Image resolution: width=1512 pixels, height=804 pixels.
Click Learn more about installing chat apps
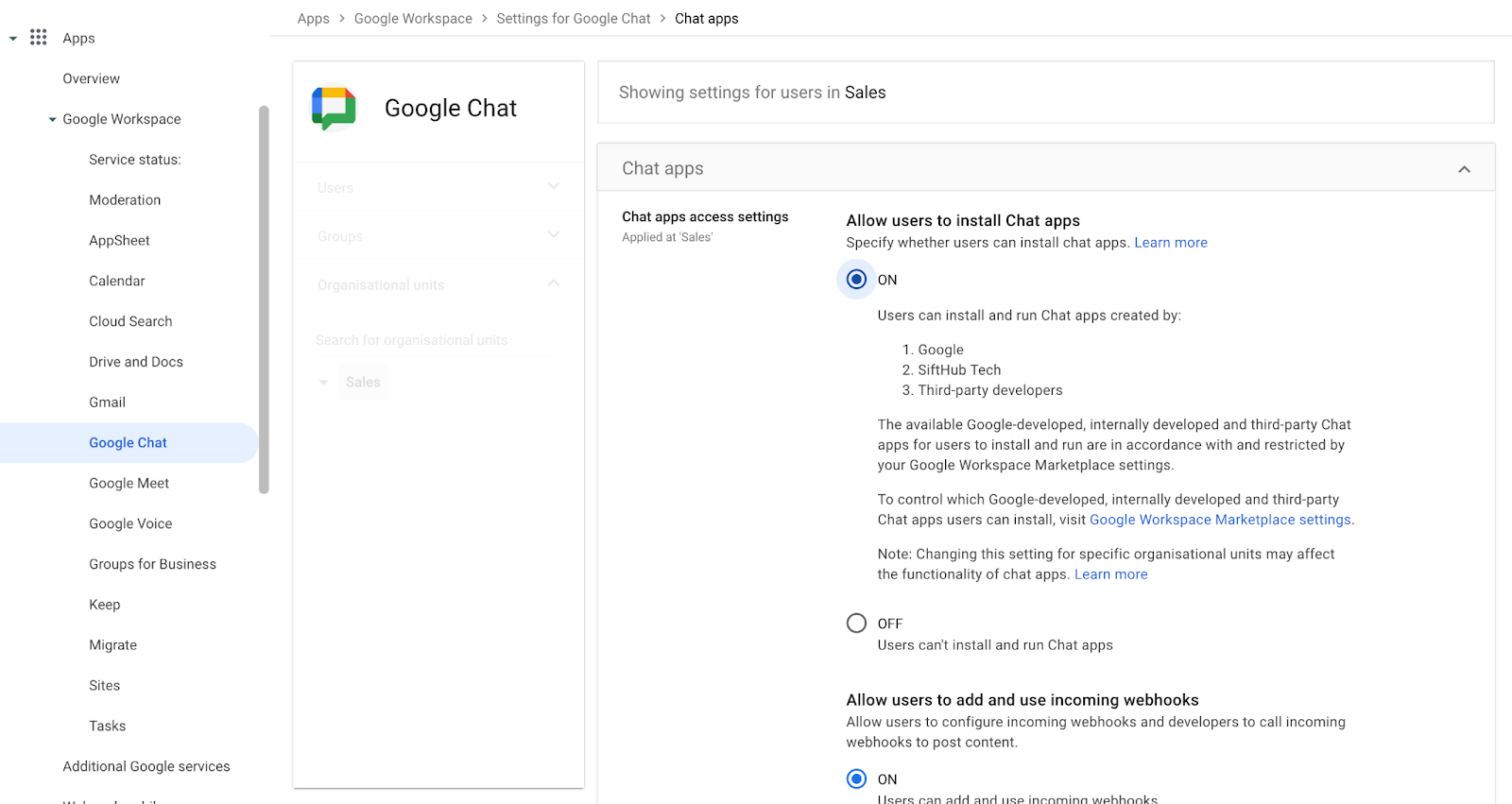(x=1170, y=243)
